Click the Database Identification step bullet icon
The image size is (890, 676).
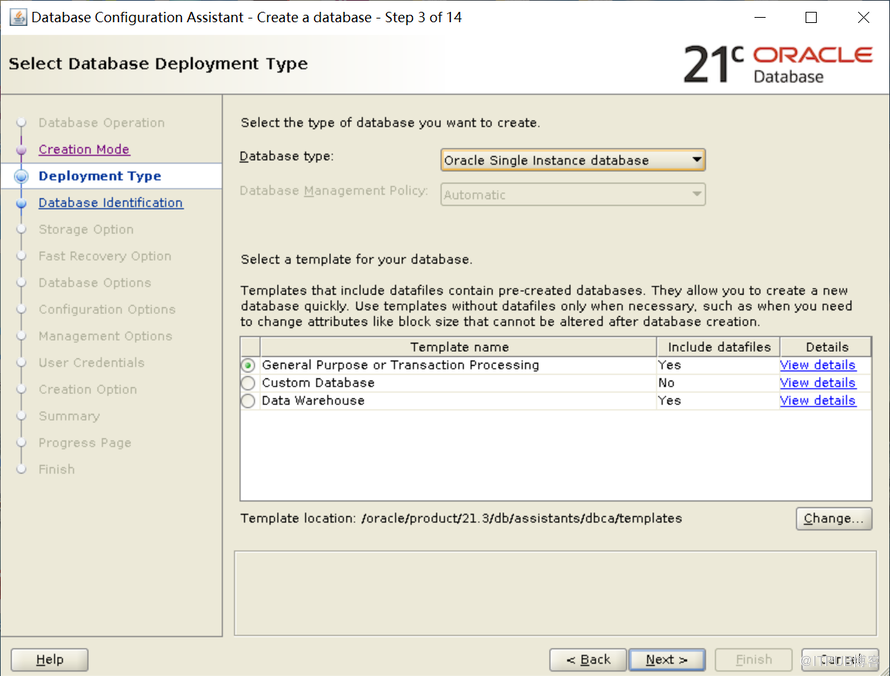(21, 203)
